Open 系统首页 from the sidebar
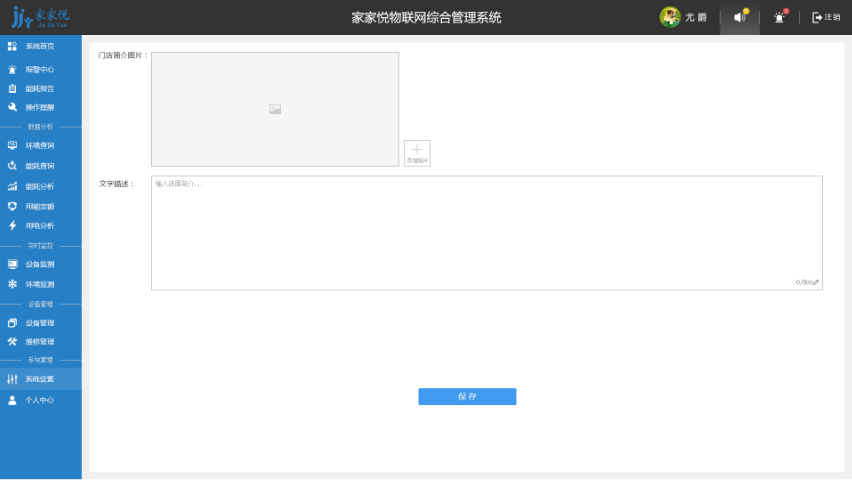The height and width of the screenshot is (480, 852). click(x=40, y=46)
